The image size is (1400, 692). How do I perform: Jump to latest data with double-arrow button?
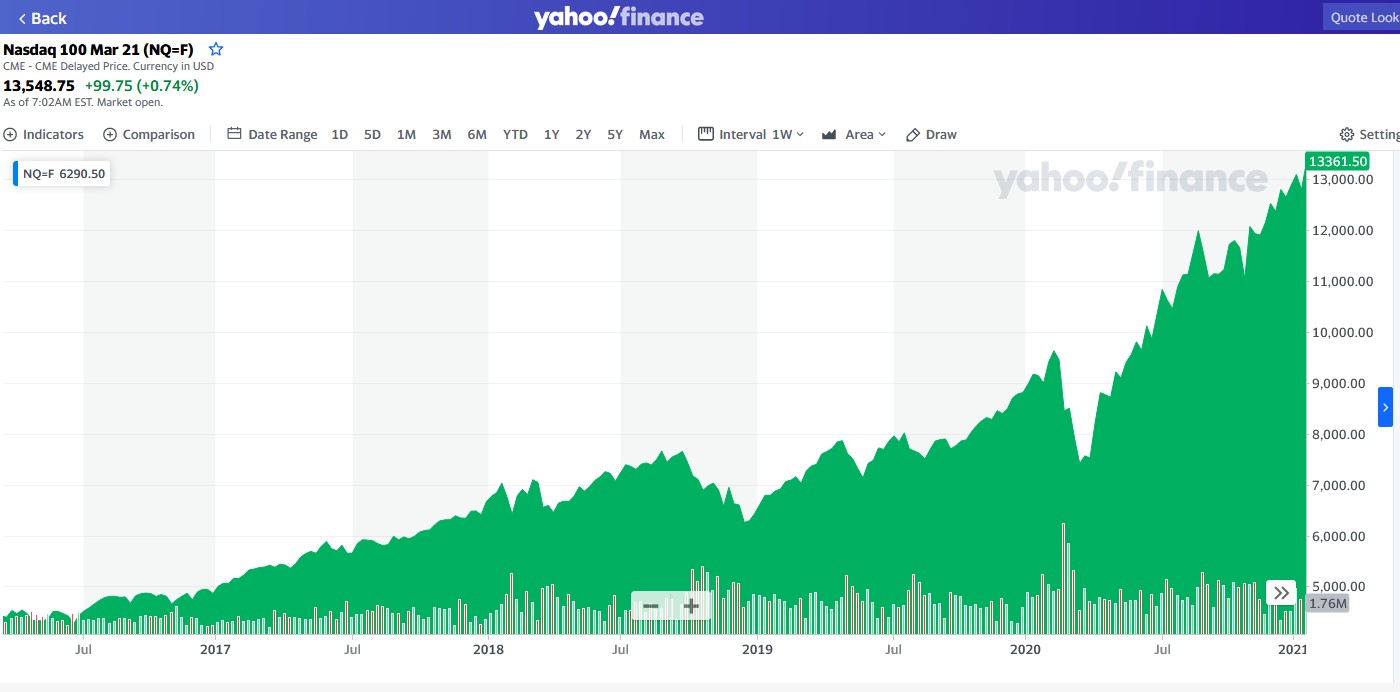tap(1281, 593)
